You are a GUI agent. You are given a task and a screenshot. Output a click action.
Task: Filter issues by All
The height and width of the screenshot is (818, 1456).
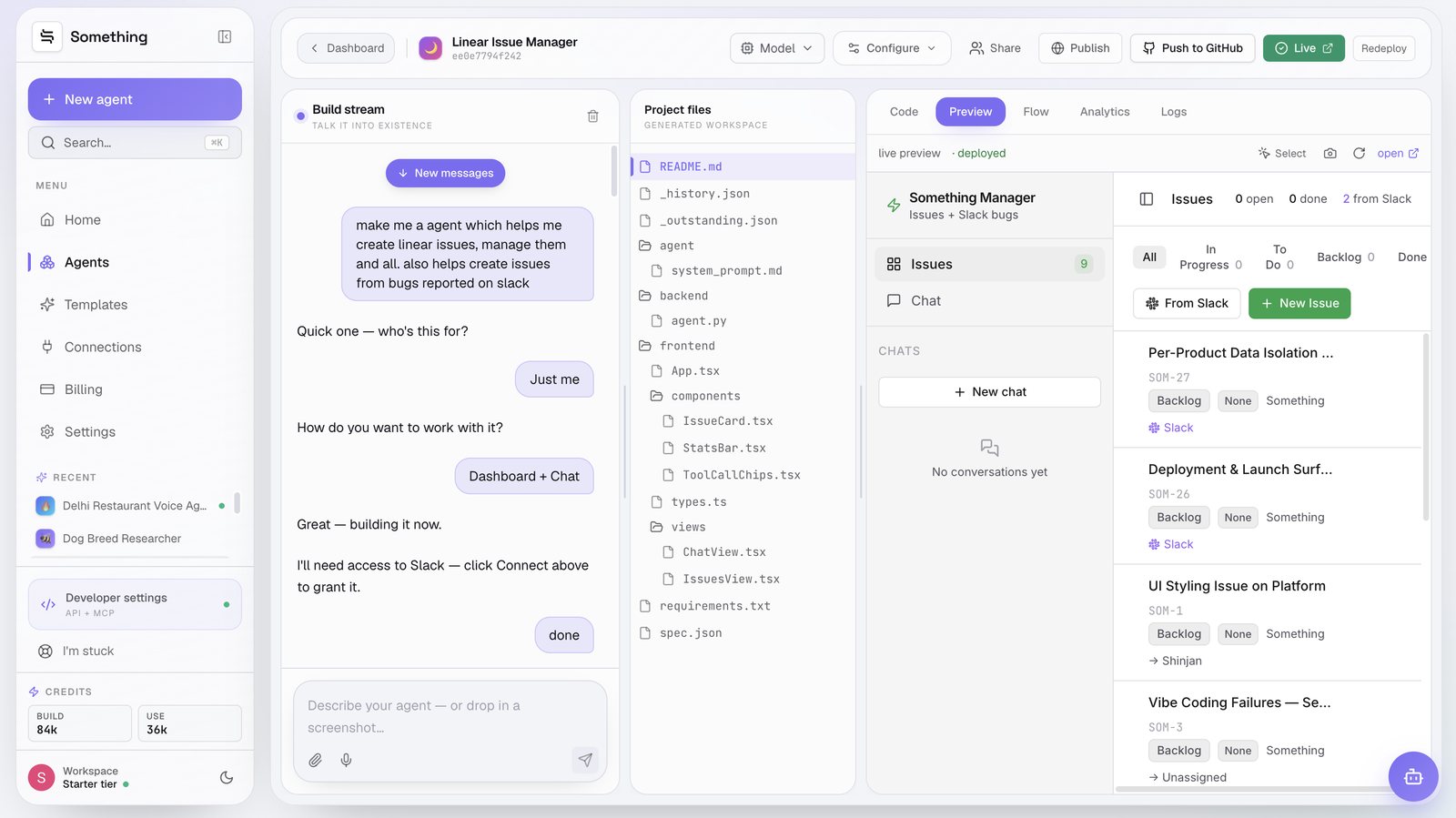(1149, 258)
